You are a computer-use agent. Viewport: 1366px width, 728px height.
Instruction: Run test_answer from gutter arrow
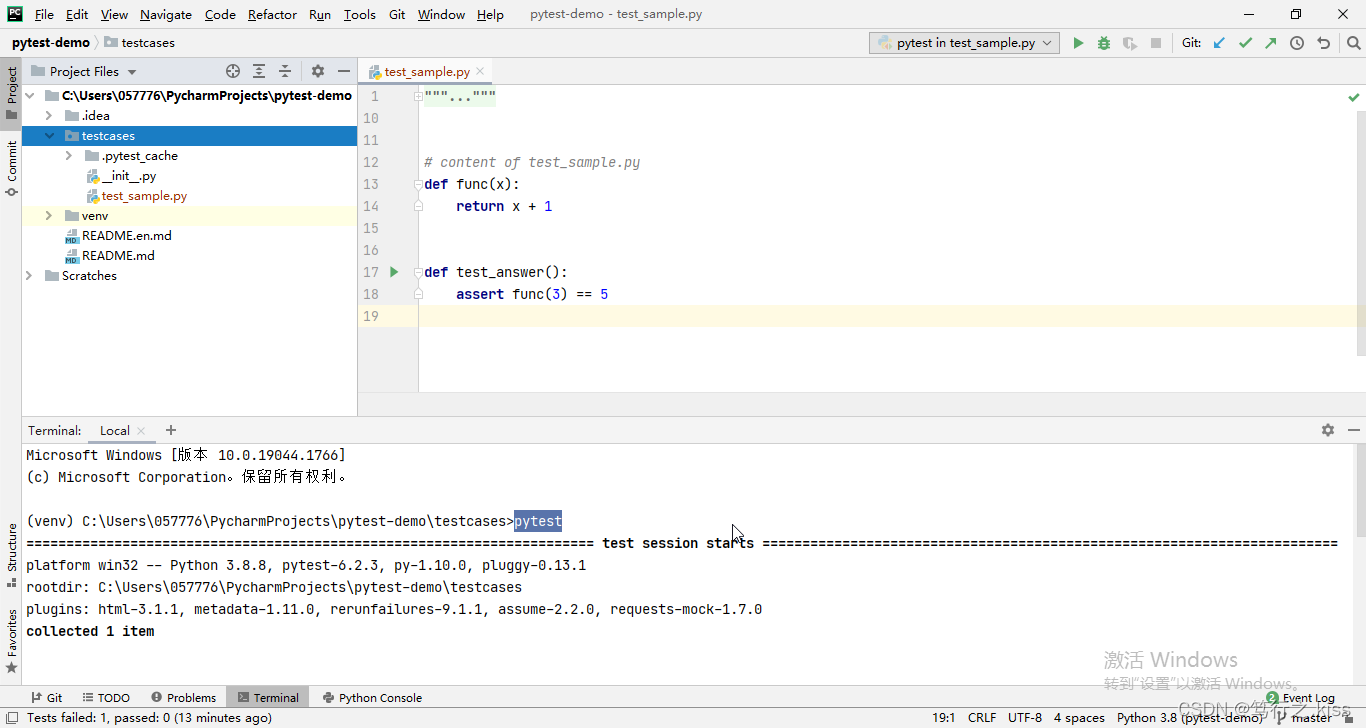coord(394,272)
